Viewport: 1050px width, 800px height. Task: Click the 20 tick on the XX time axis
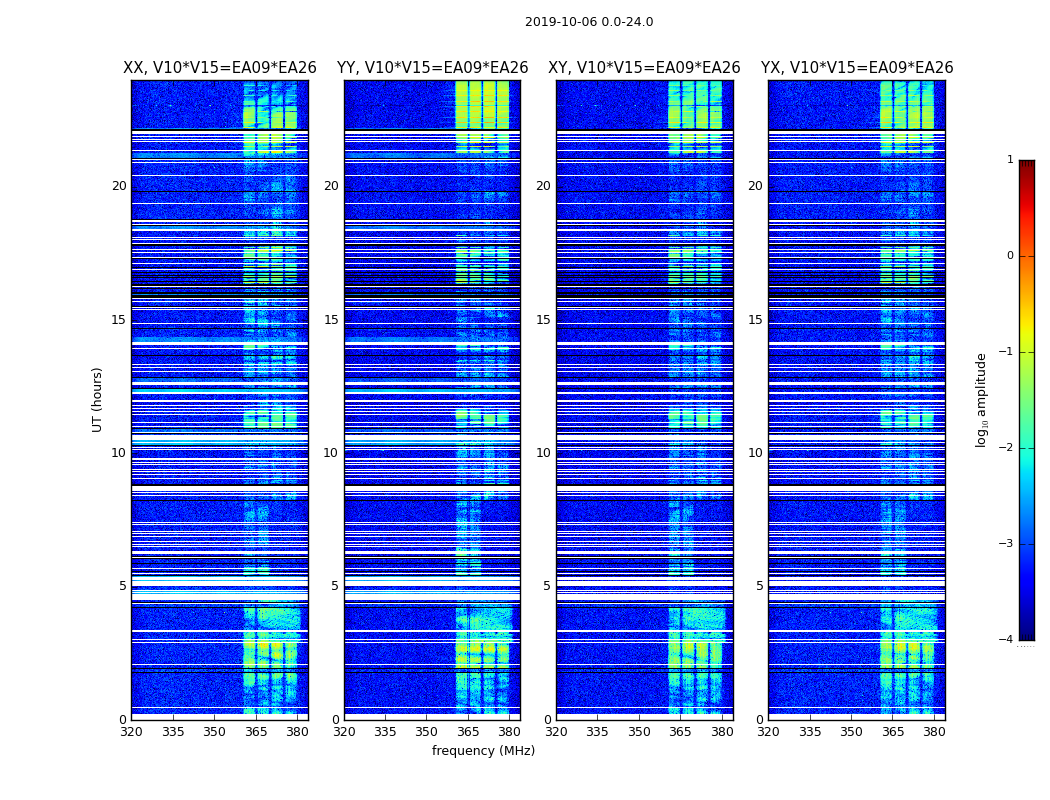click(x=119, y=186)
